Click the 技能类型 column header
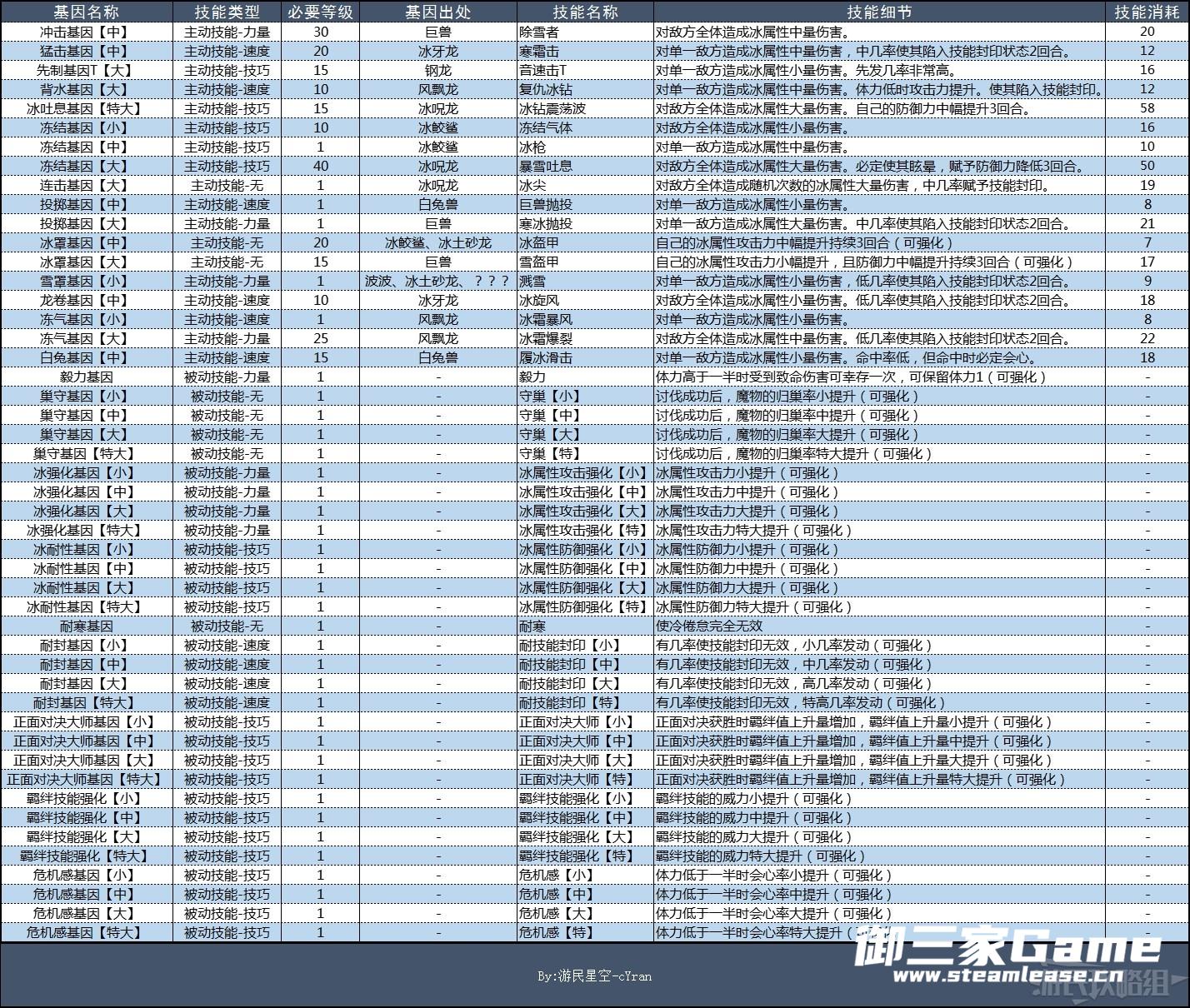Screen dimensions: 1190x1008 pyautogui.click(x=227, y=12)
